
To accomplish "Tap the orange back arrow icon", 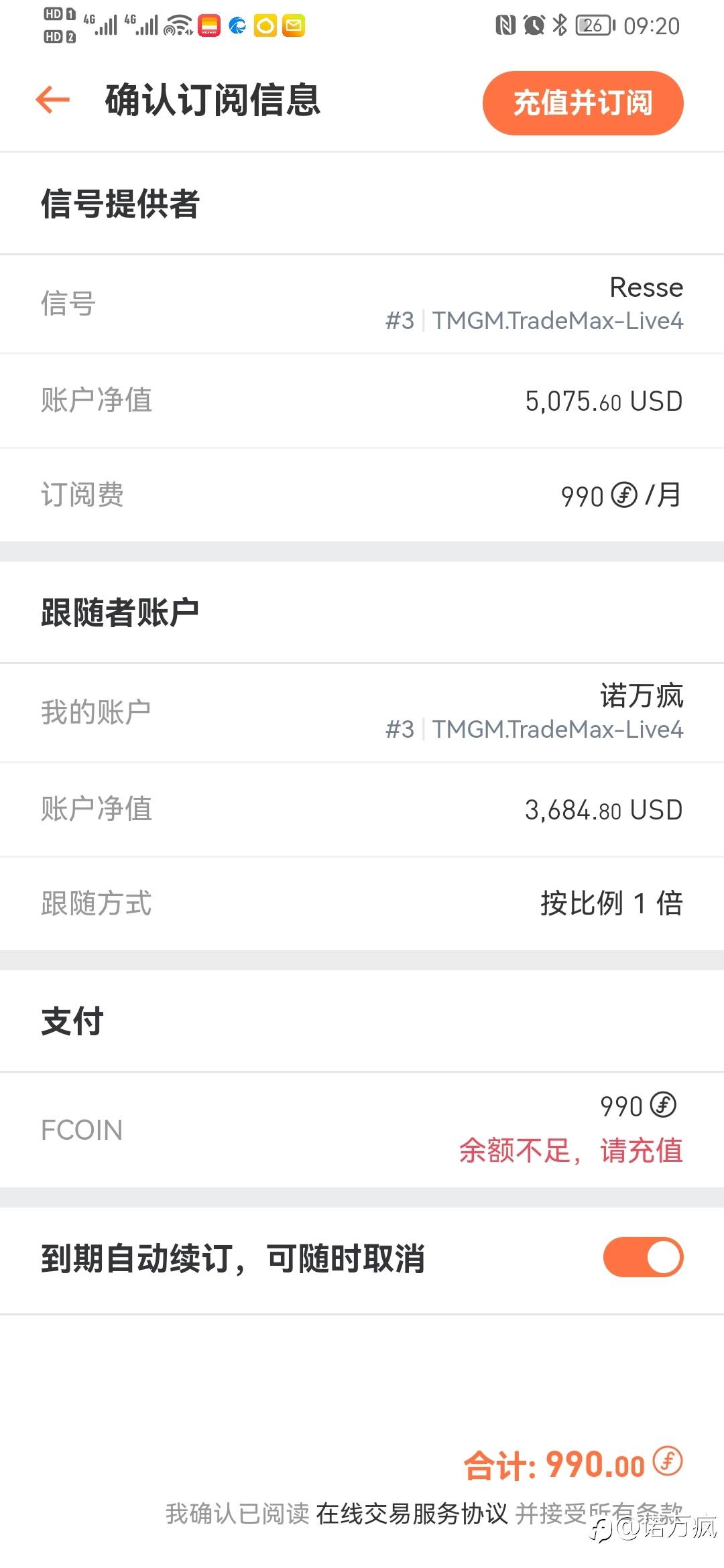I will point(53,100).
